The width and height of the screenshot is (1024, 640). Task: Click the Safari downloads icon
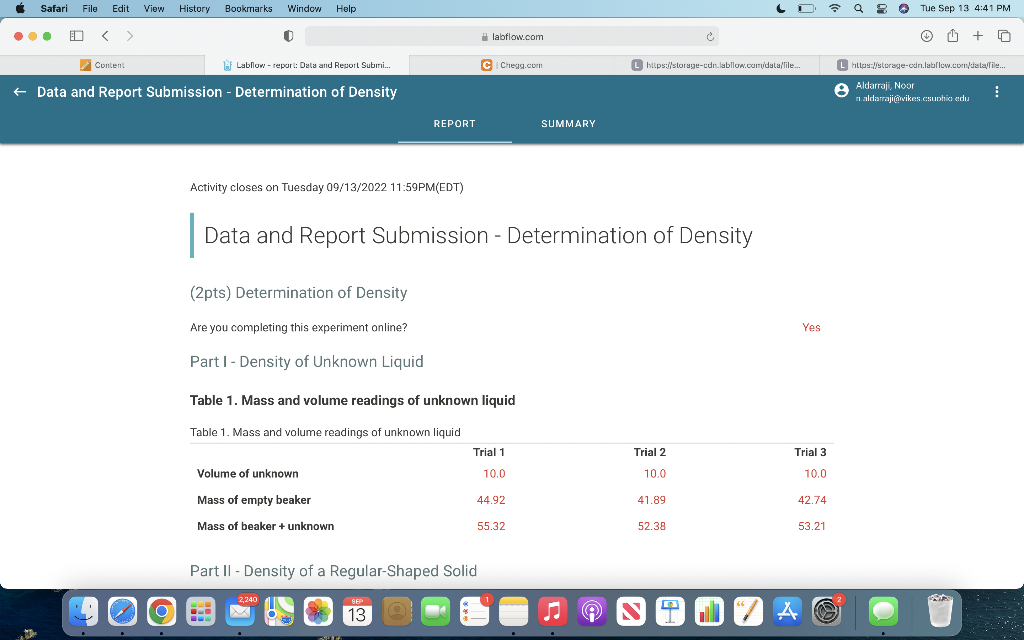925,35
